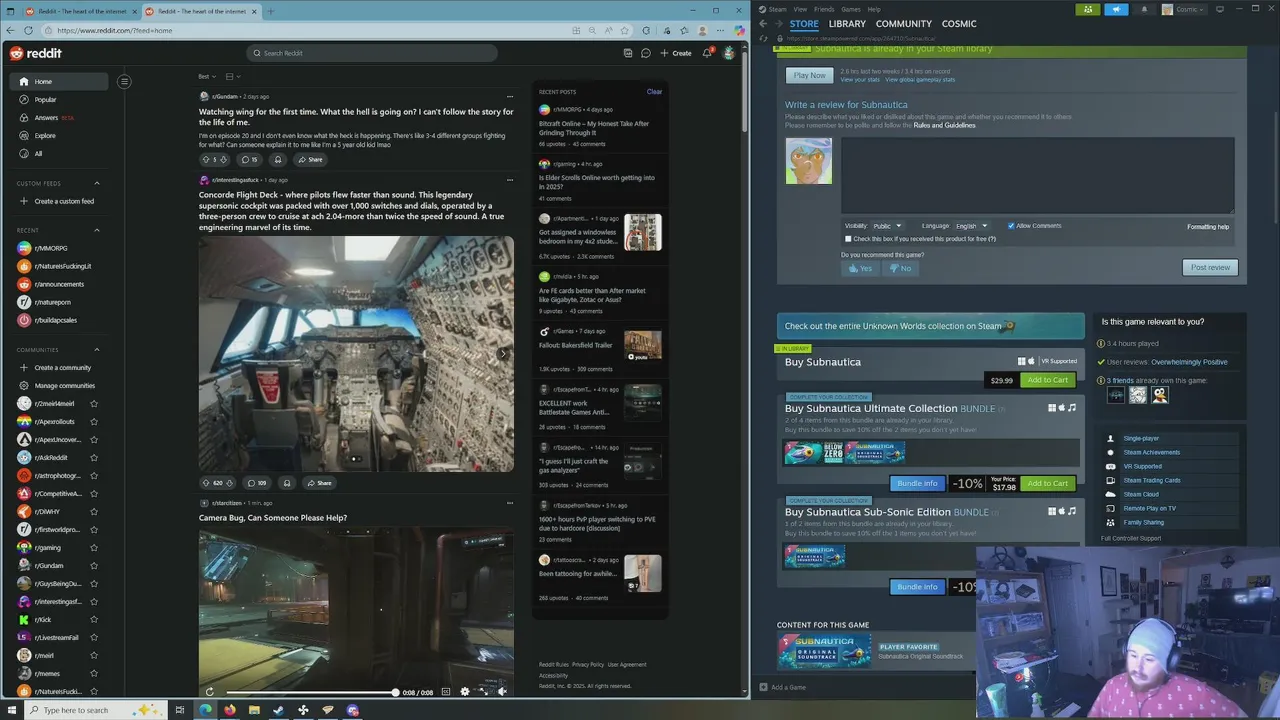Image resolution: width=1280 pixels, height=720 pixels.
Task: Open the Reddit chat icon in header
Action: click(646, 53)
